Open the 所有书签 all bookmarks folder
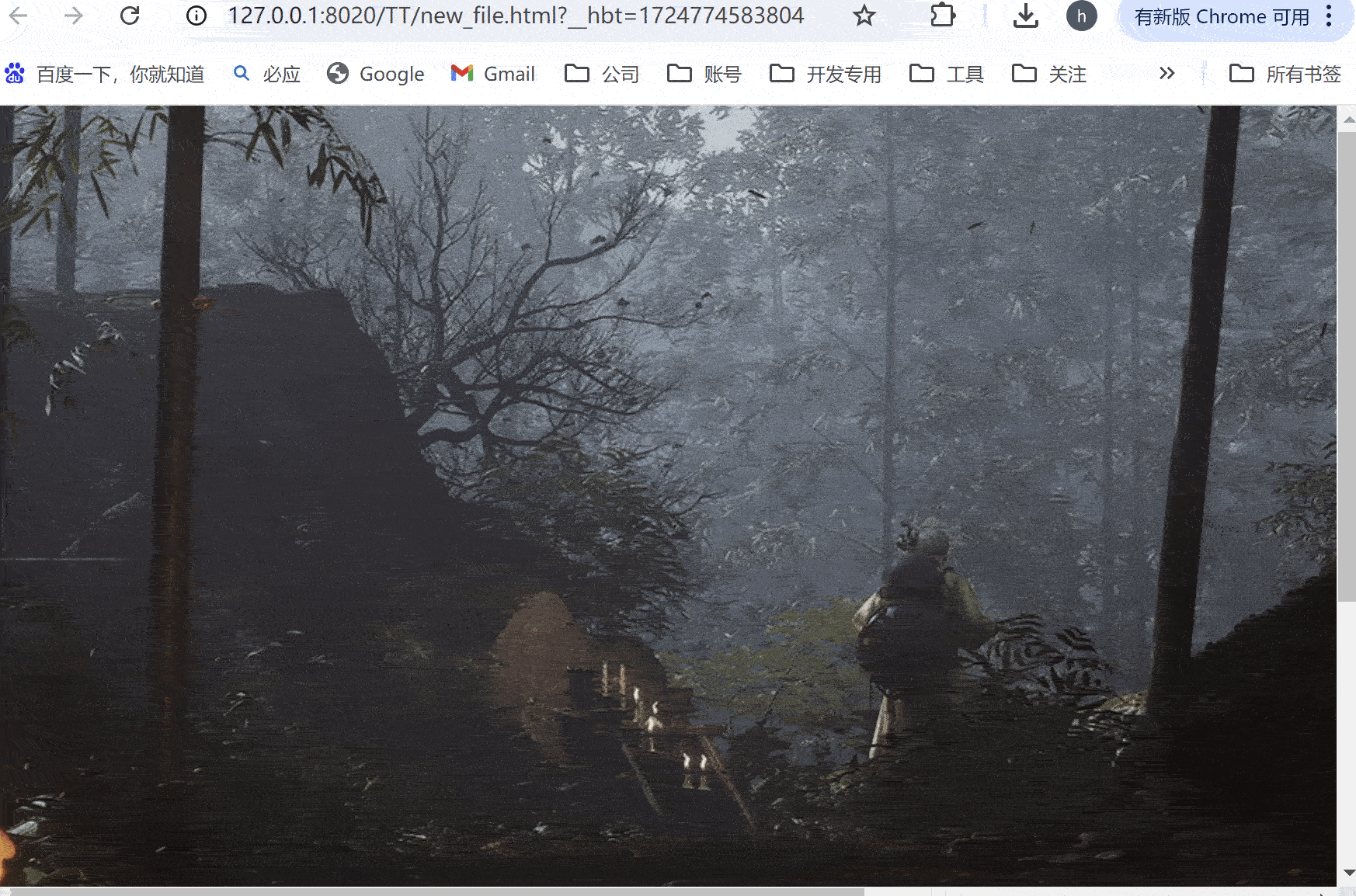 coord(1285,74)
